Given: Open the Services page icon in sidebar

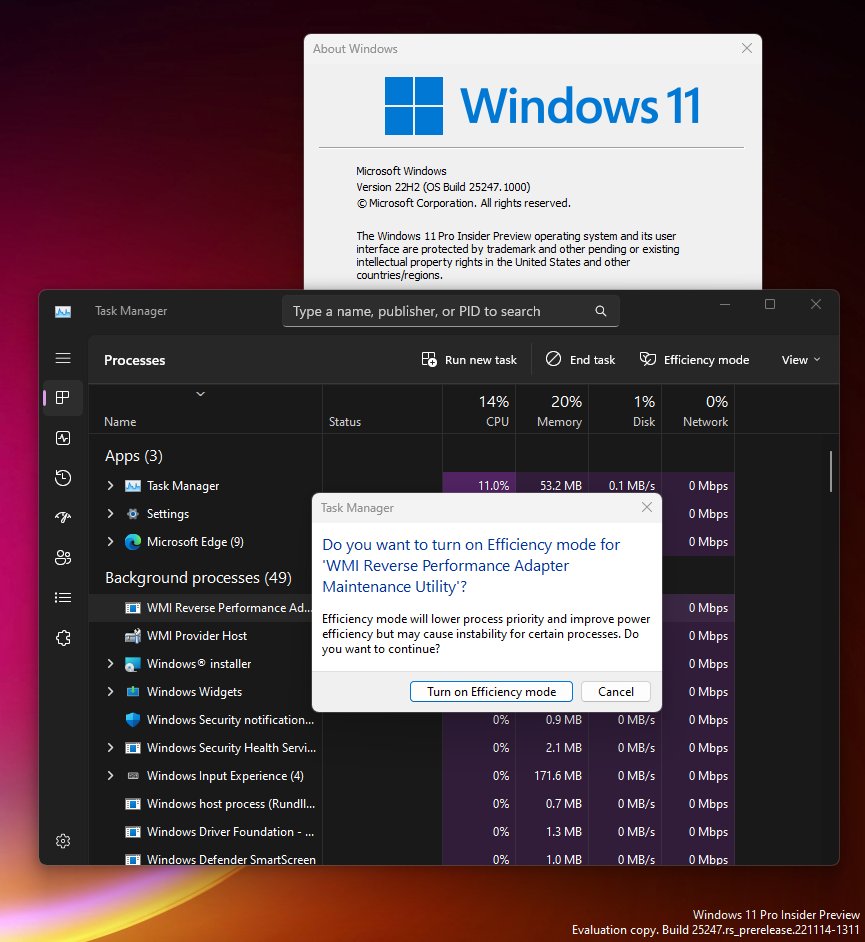Looking at the screenshot, I should pyautogui.click(x=63, y=637).
